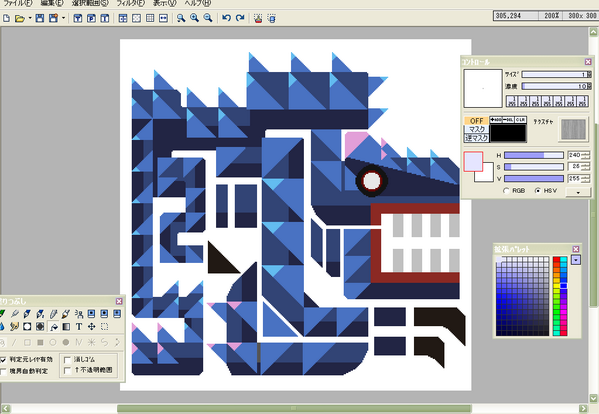Click the first magnifier fit-view icon
599x414 pixels.
coord(181,18)
